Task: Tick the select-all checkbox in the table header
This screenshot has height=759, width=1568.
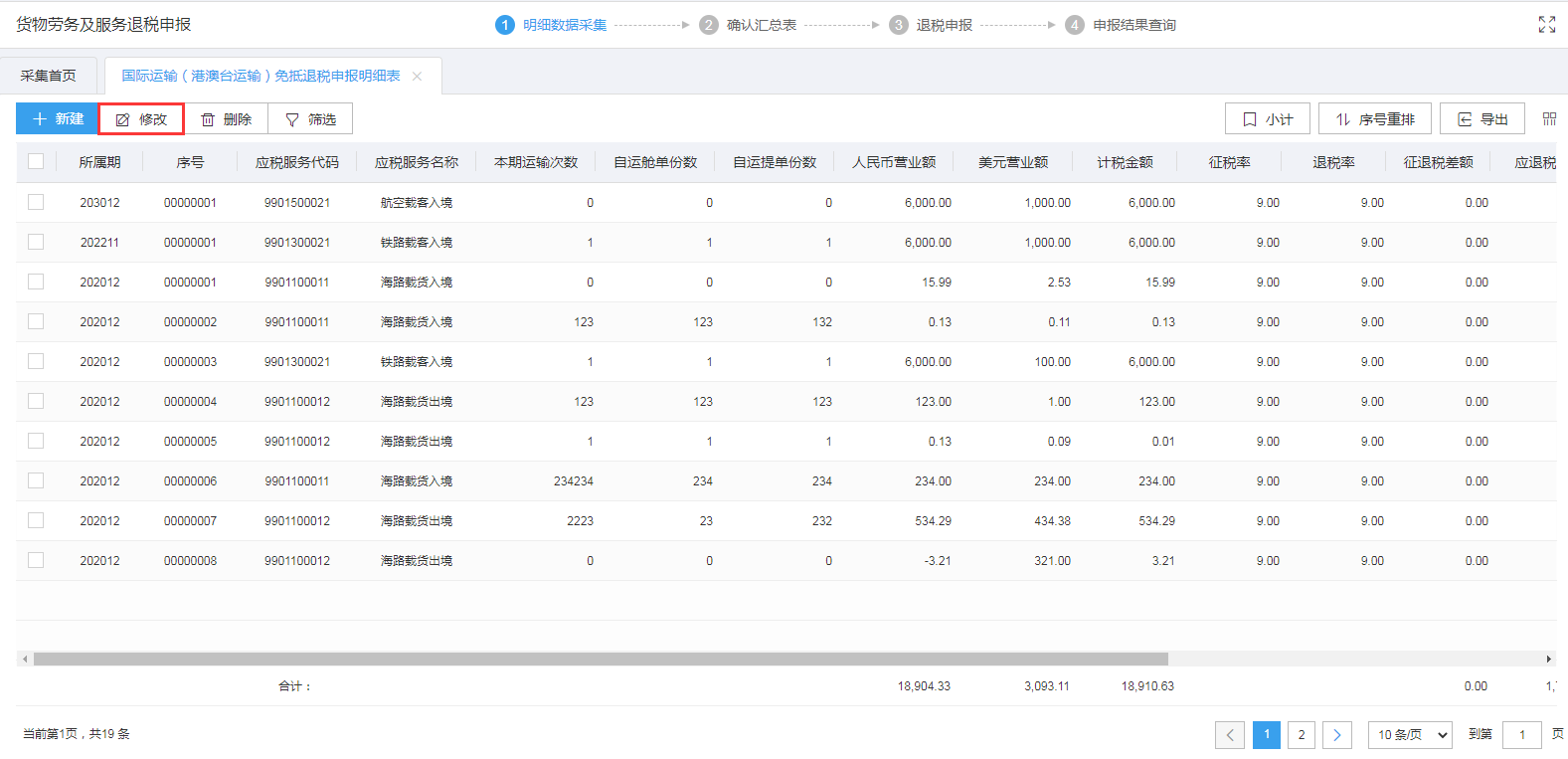Action: tap(36, 162)
